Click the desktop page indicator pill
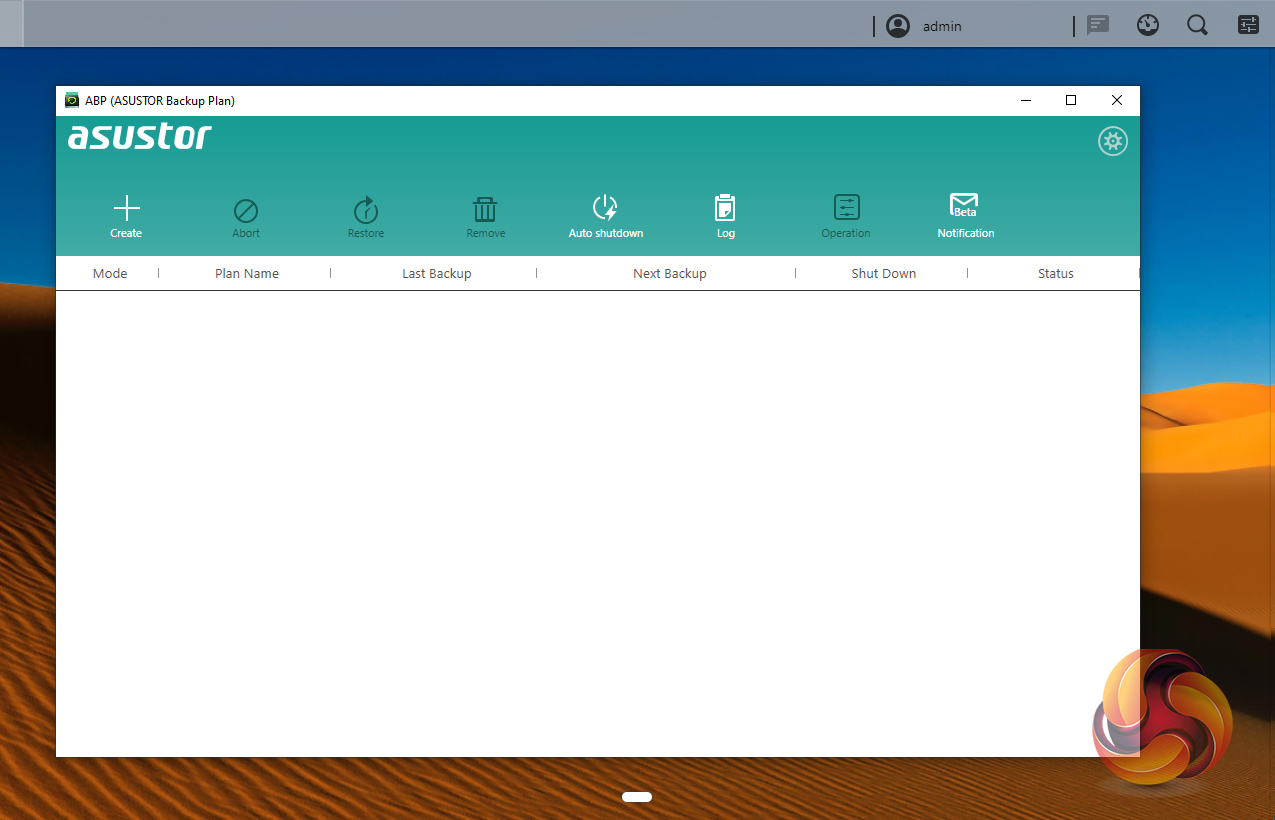Viewport: 1275px width, 820px height. [x=637, y=797]
